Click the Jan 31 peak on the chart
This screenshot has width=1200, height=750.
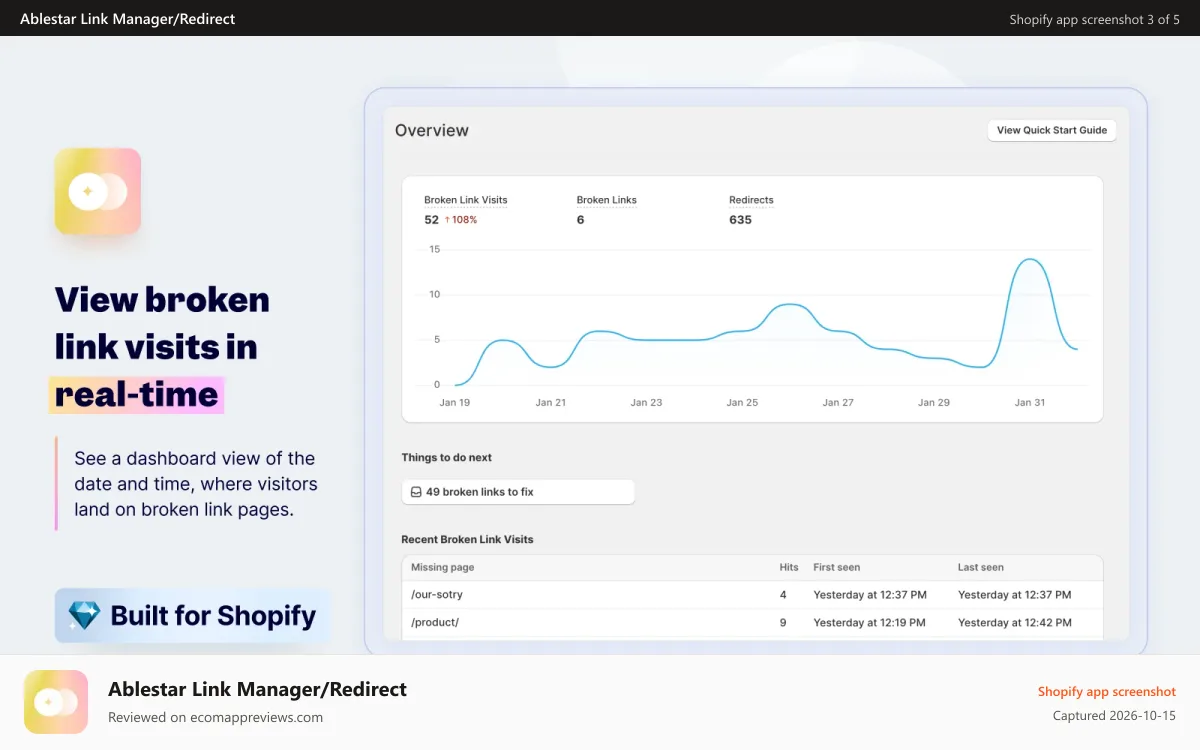tap(1029, 260)
